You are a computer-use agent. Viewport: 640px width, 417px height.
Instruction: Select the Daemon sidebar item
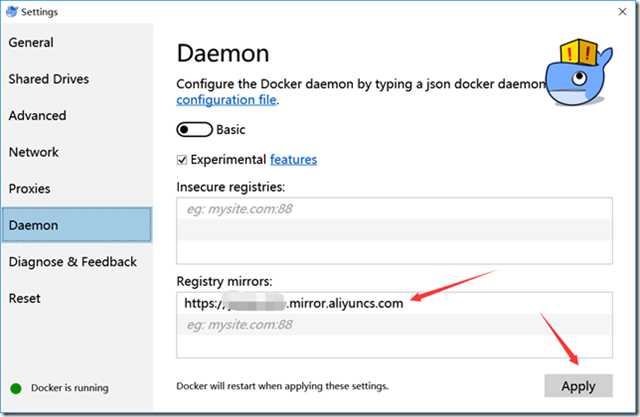[x=33, y=226]
